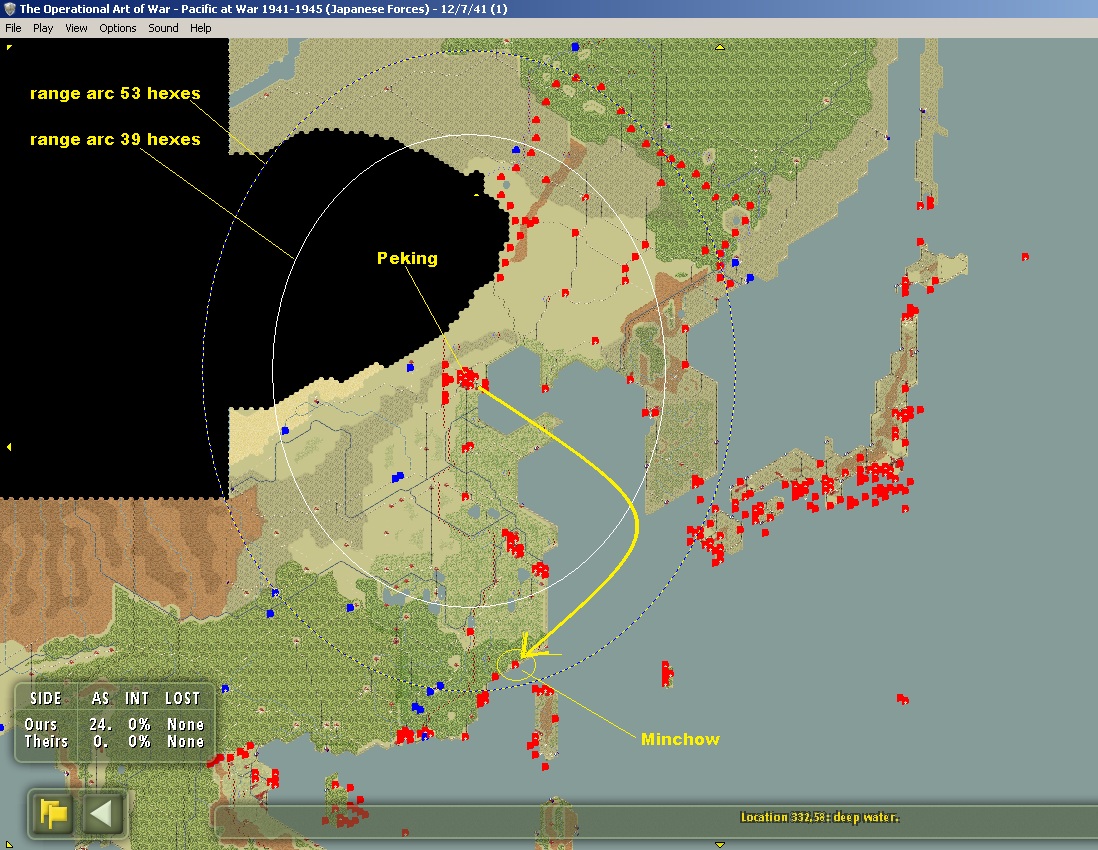Click the yellow flag button

click(53, 813)
